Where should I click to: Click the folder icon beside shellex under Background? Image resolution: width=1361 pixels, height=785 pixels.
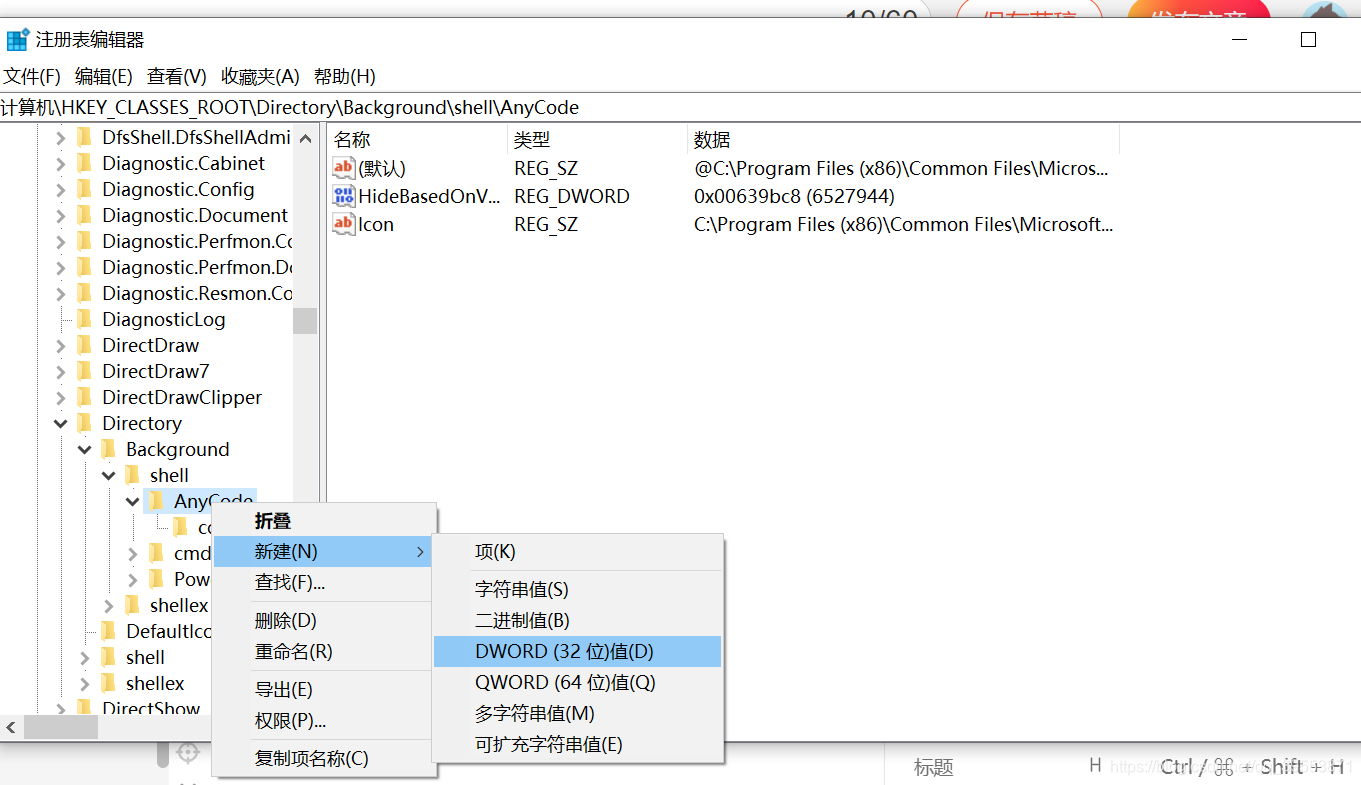pos(133,605)
